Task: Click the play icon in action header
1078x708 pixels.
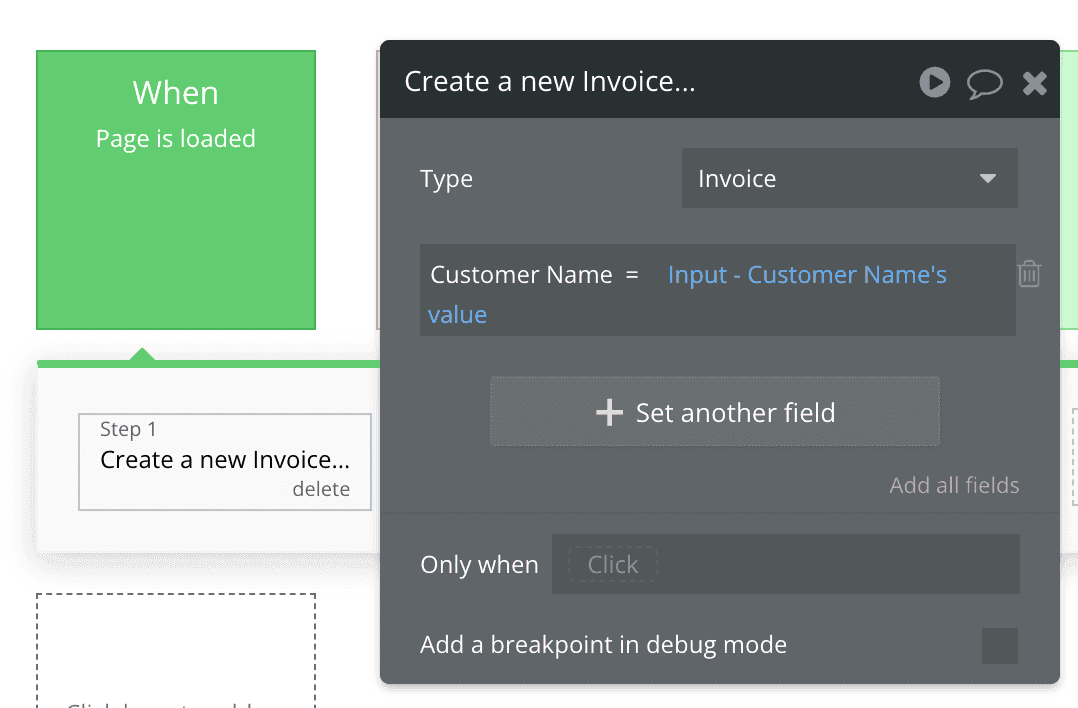Action: click(934, 82)
